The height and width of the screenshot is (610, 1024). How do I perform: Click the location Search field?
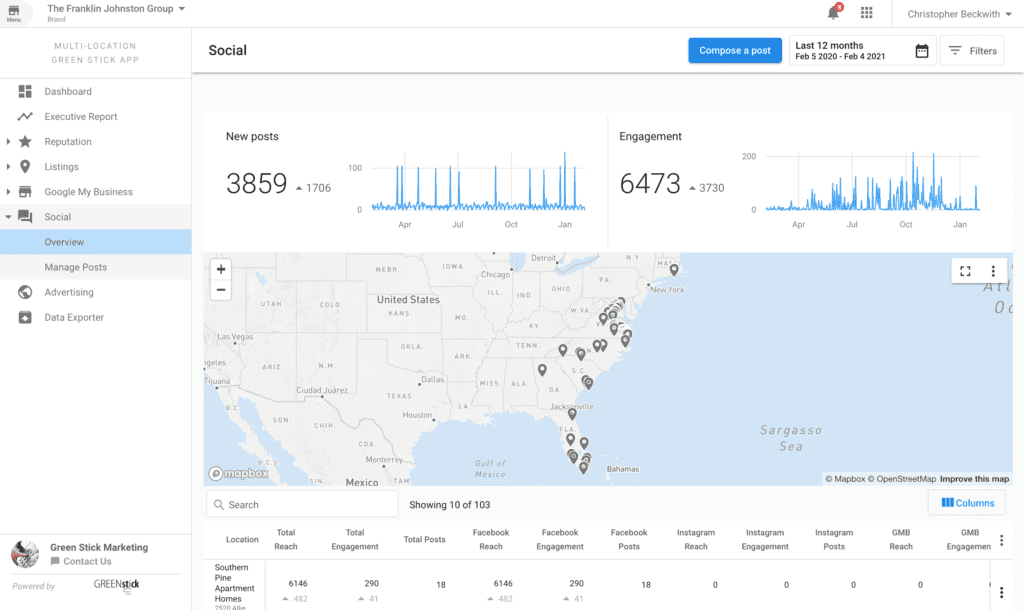(x=302, y=504)
